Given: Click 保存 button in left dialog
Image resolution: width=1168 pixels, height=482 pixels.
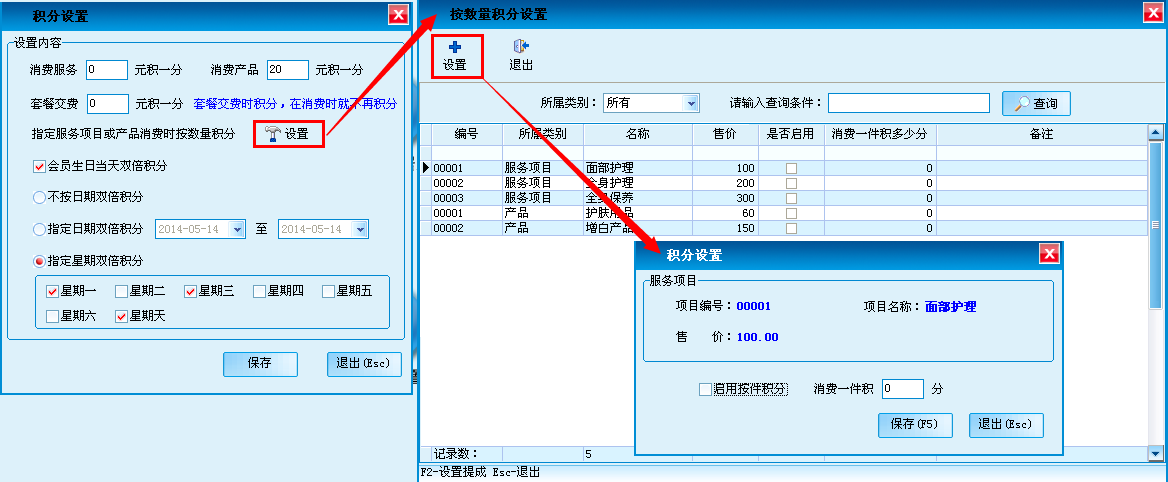Looking at the screenshot, I should tap(260, 364).
